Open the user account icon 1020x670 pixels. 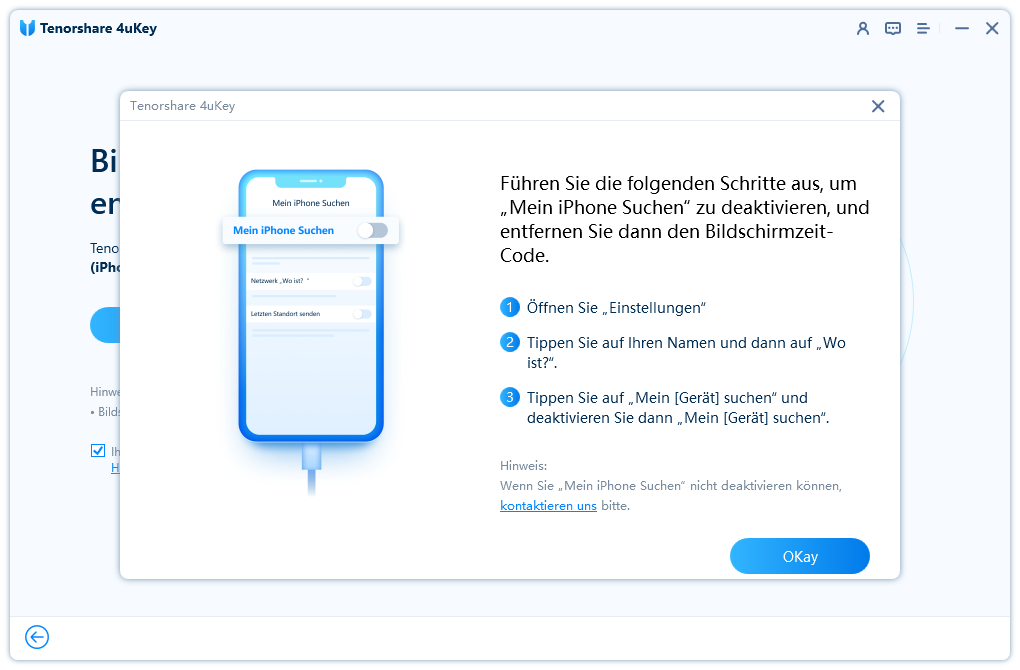pos(863,29)
